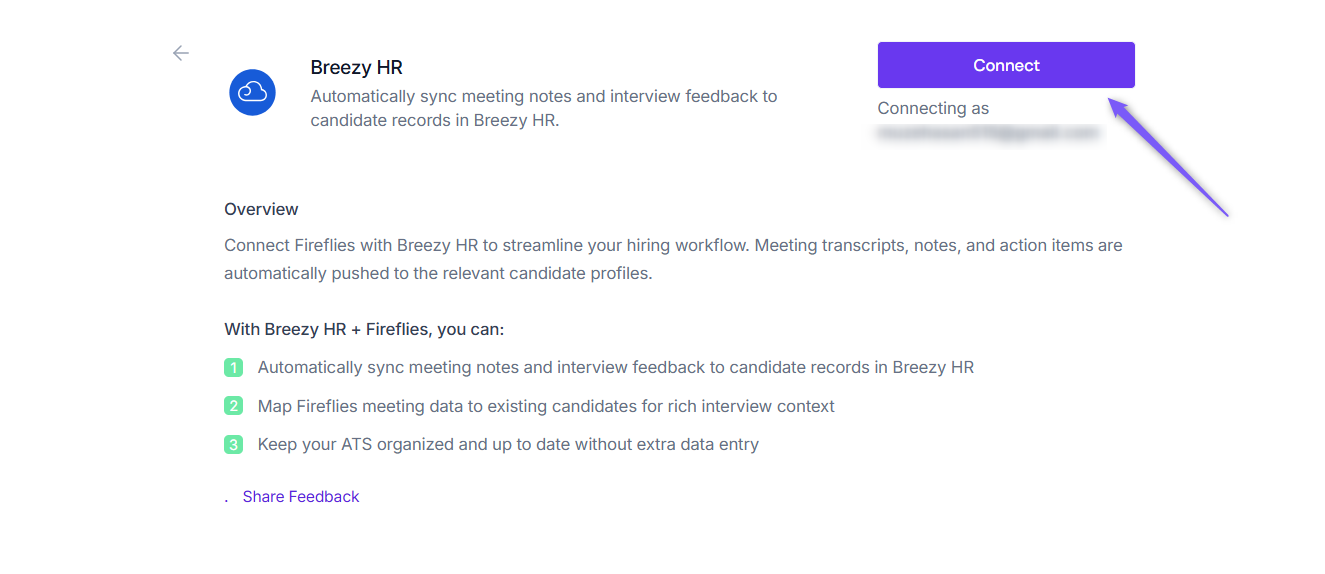
Task: Click the green number 3 badge
Action: [x=233, y=444]
